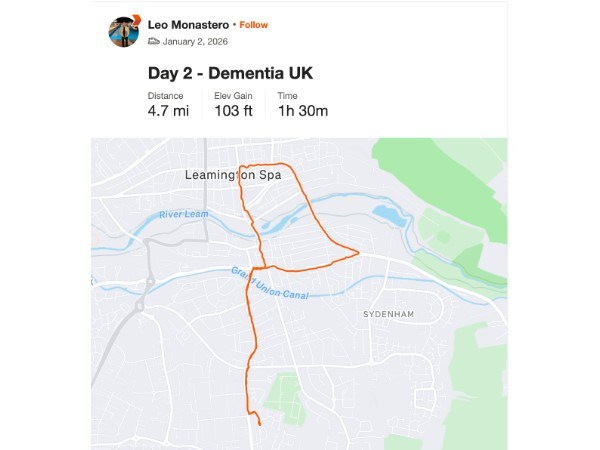The height and width of the screenshot is (450, 600).
Task: Click the 1h 30m time stat
Action: 303,111
